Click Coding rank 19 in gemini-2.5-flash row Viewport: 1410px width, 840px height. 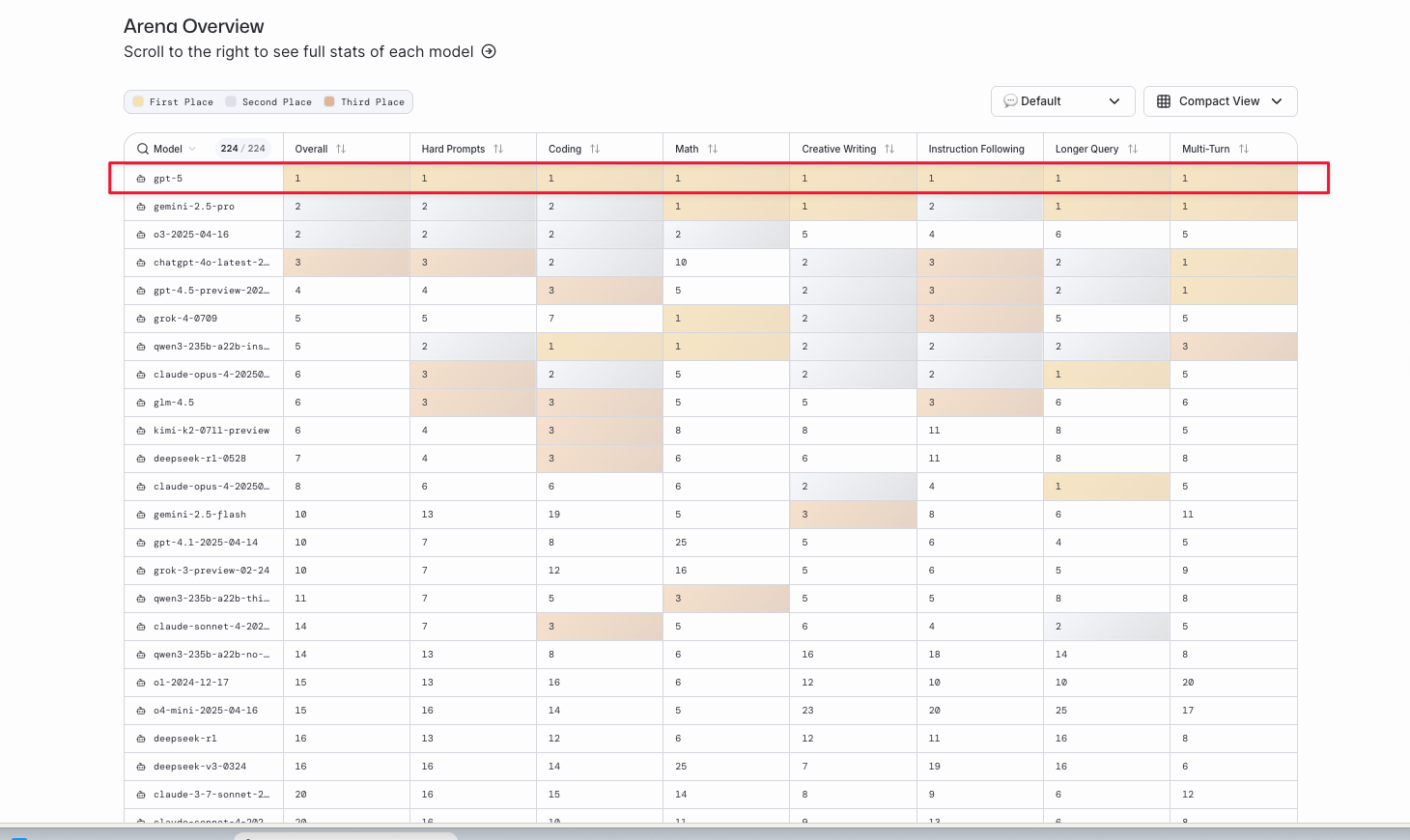(x=554, y=515)
